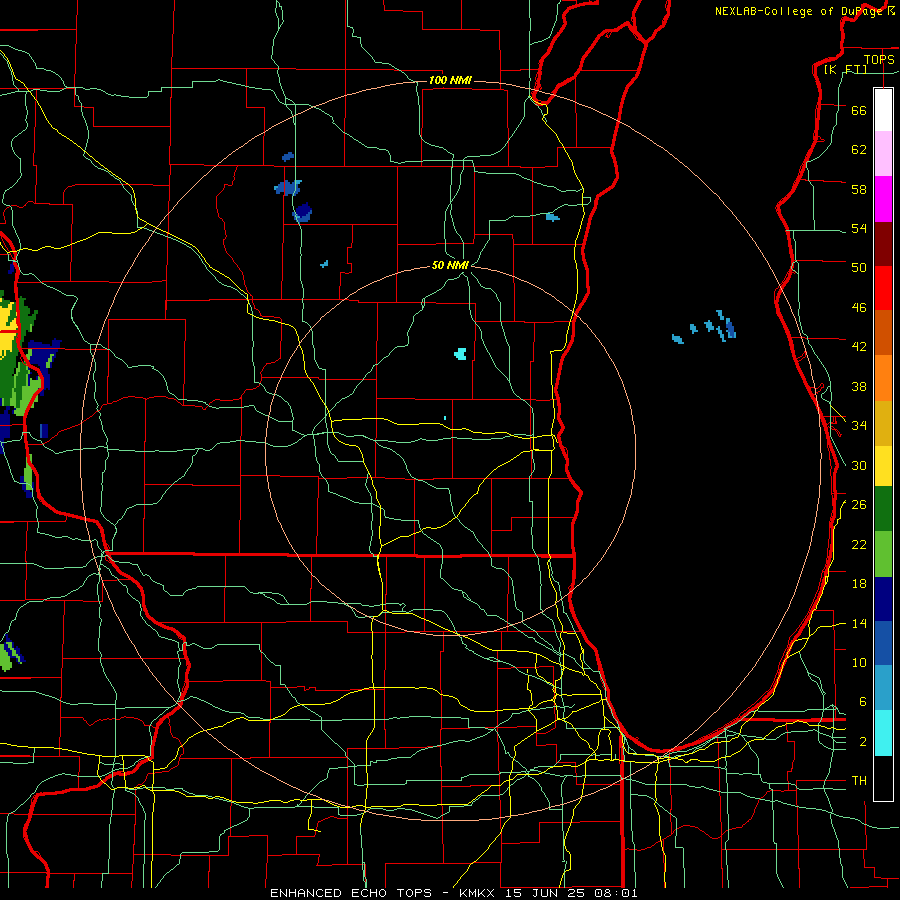Viewport: 900px width, 900px height.
Task: Click the 22 value on the legend scale
Action: click(859, 545)
